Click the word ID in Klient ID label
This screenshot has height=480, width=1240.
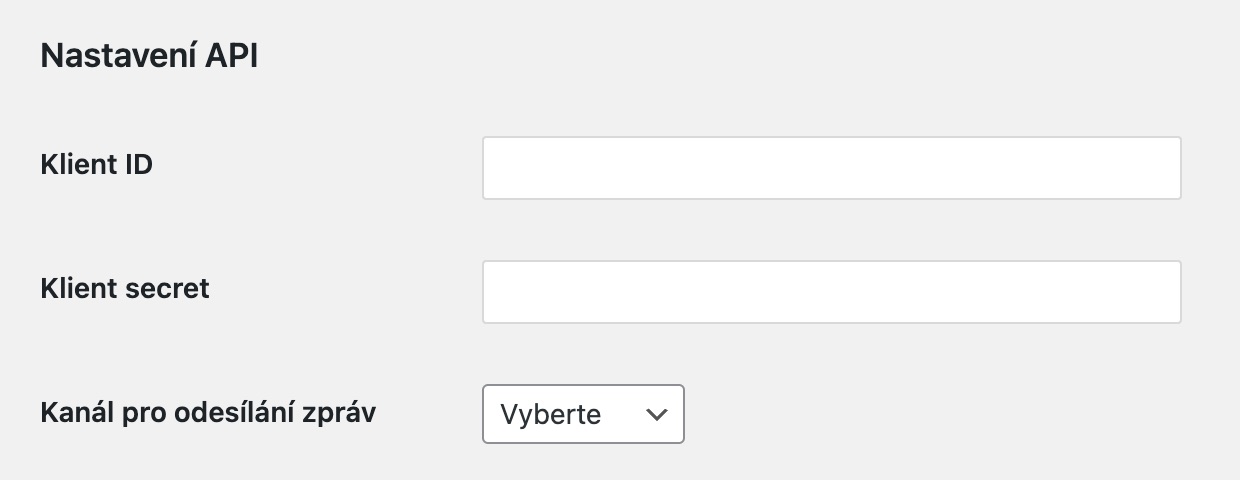pyautogui.click(x=139, y=165)
